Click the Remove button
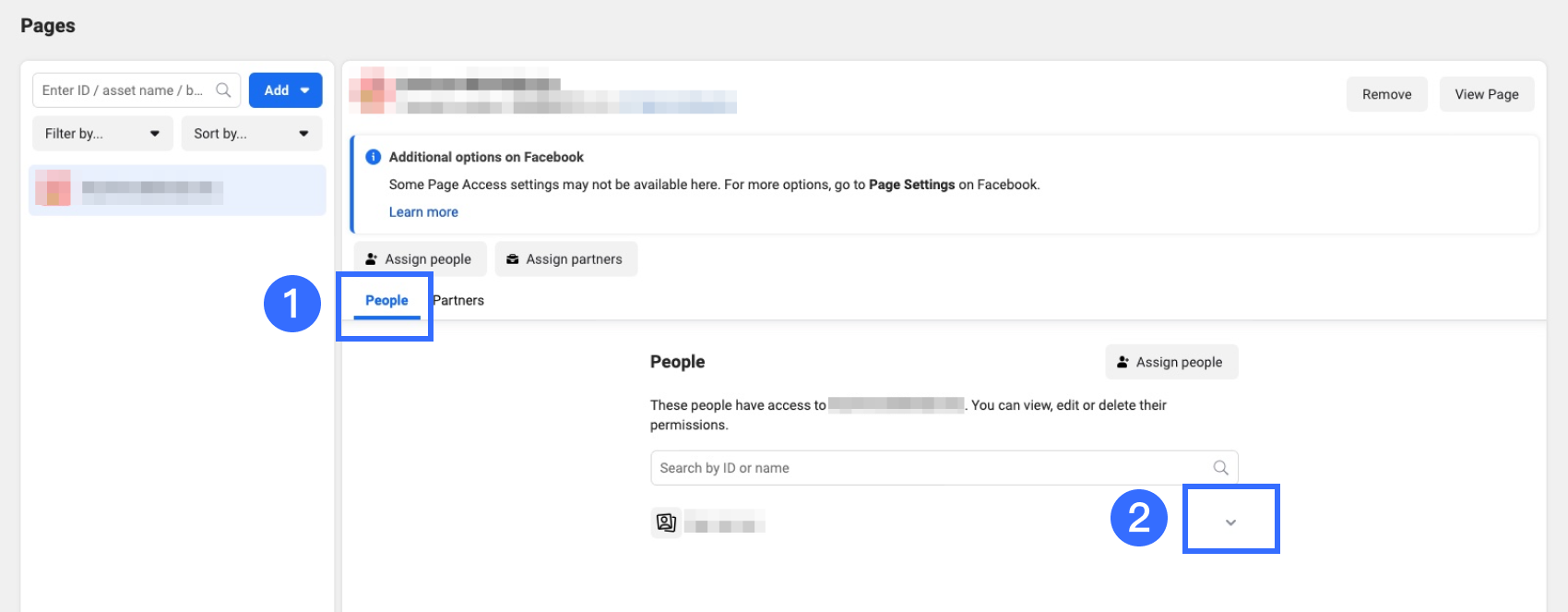 [x=1386, y=94]
